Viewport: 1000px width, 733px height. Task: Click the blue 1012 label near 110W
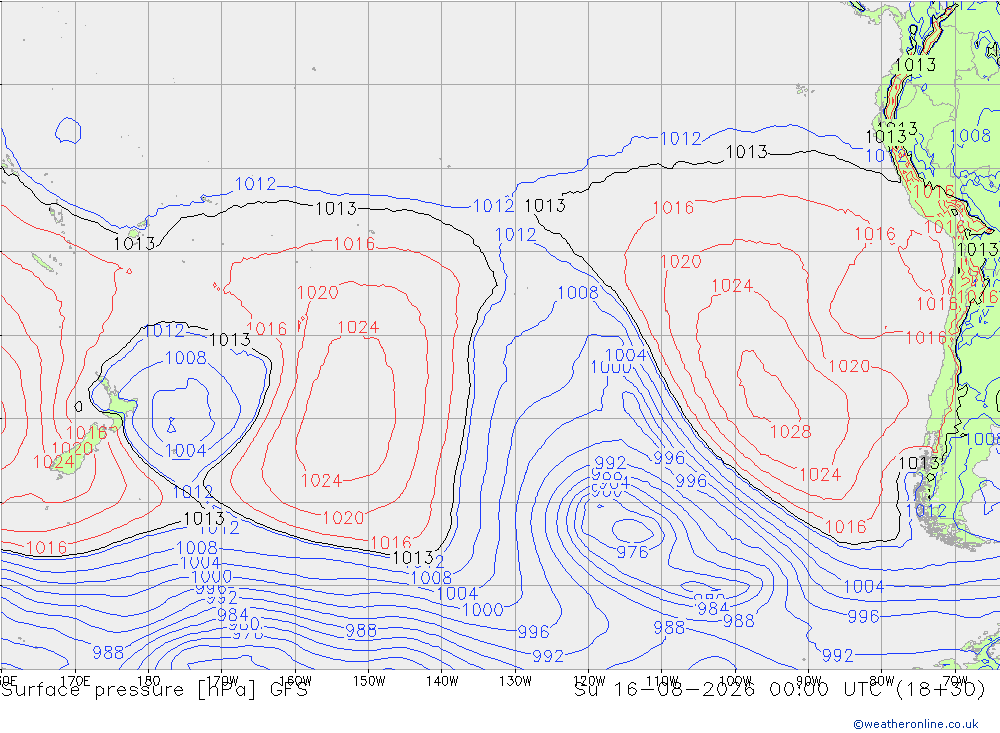[680, 138]
